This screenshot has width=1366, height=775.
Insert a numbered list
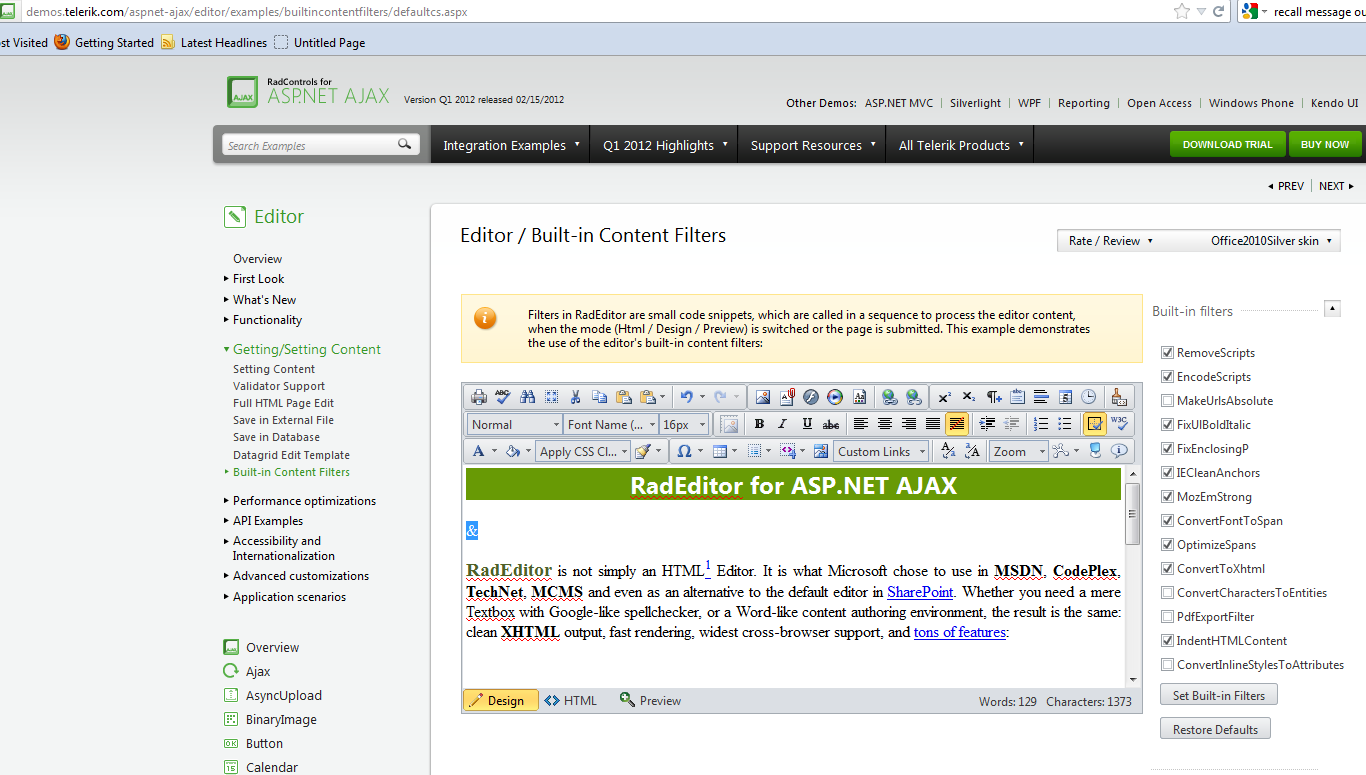coord(1041,424)
